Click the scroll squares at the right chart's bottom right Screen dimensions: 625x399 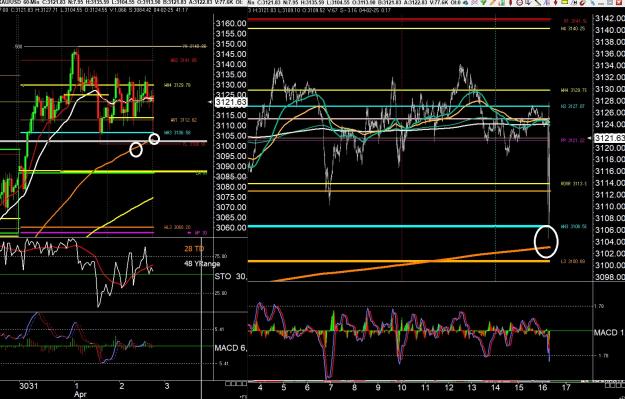(x=615, y=384)
